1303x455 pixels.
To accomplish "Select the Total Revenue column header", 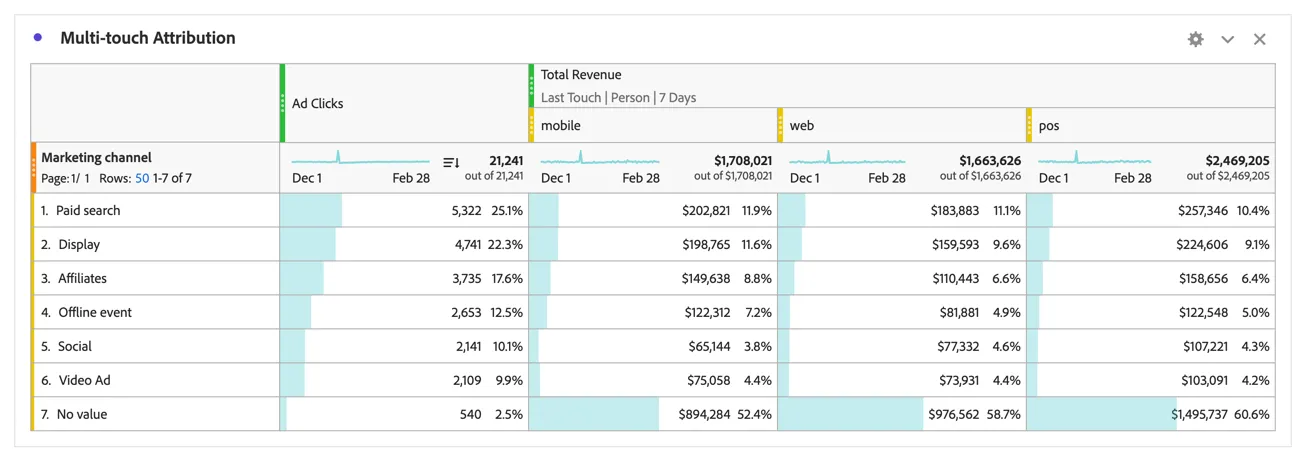I will [581, 75].
